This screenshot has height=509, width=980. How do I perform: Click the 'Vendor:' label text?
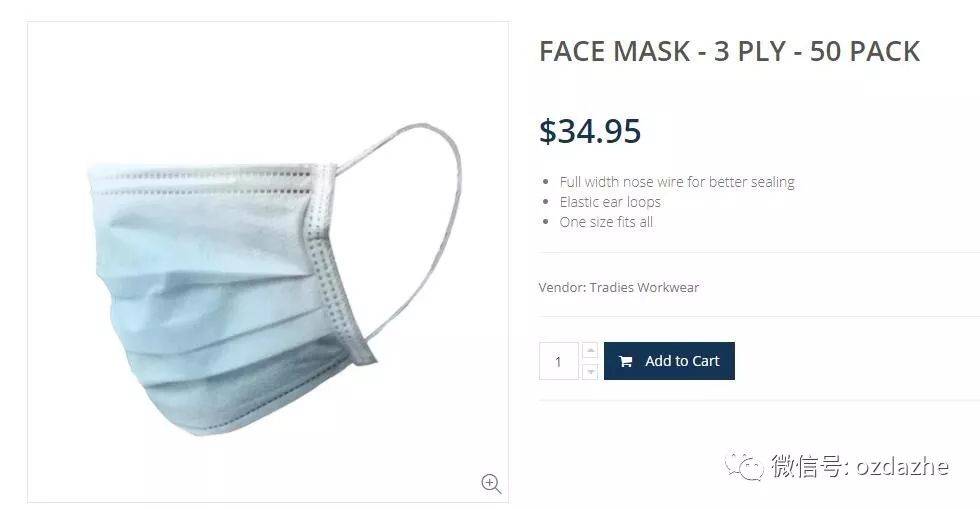point(562,288)
